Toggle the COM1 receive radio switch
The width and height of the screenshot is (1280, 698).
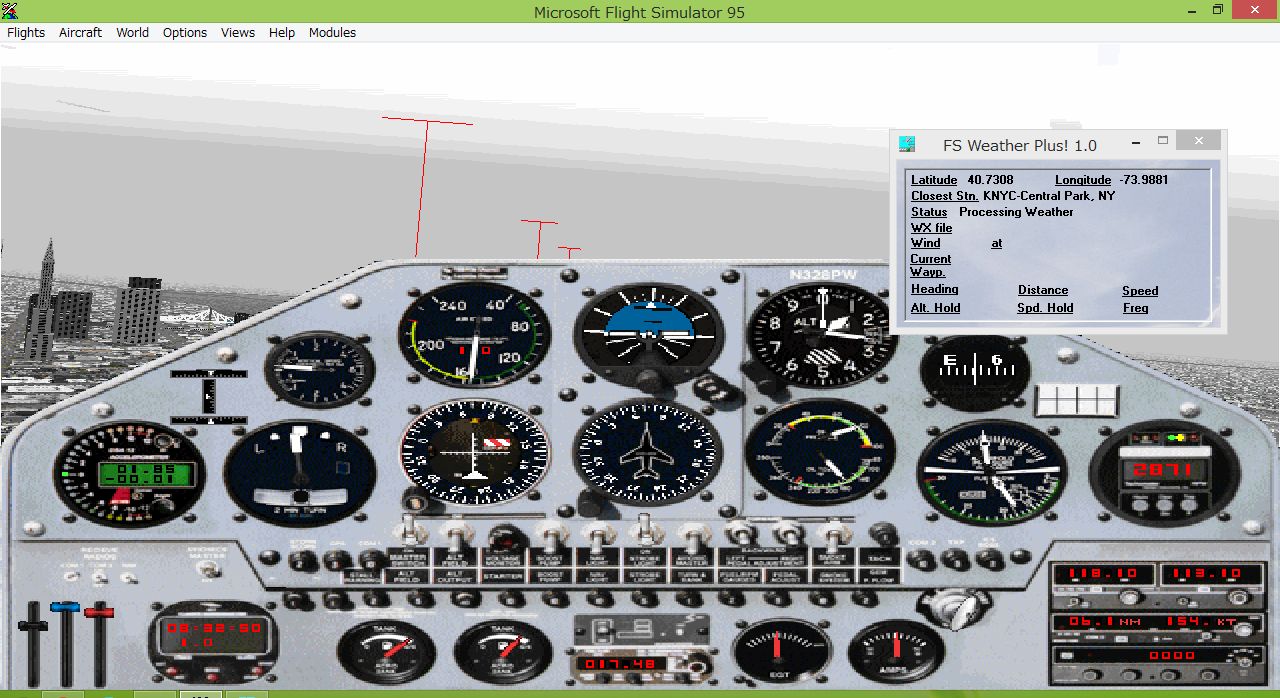[x=70, y=577]
